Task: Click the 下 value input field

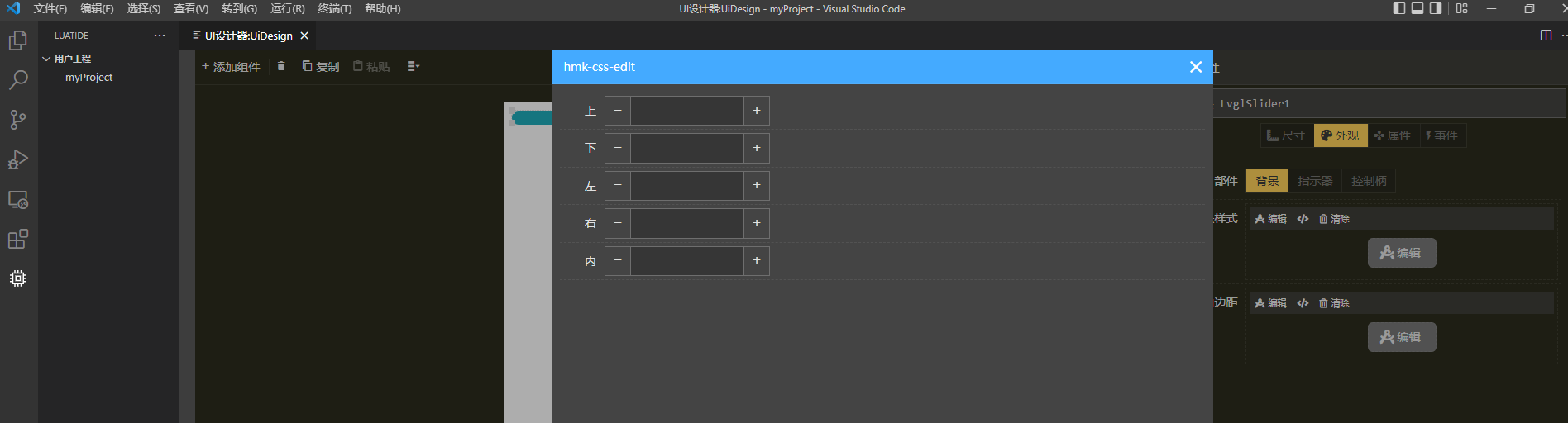Action: tap(687, 148)
